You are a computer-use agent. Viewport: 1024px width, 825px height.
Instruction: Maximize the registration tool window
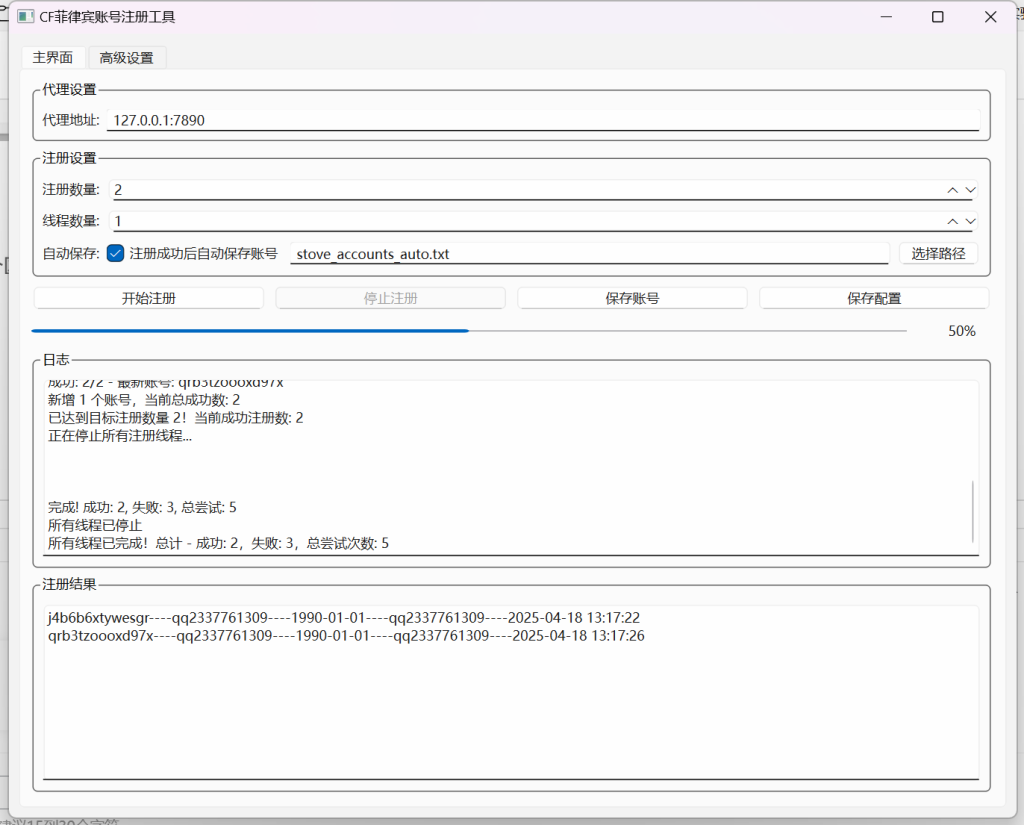click(x=938, y=17)
